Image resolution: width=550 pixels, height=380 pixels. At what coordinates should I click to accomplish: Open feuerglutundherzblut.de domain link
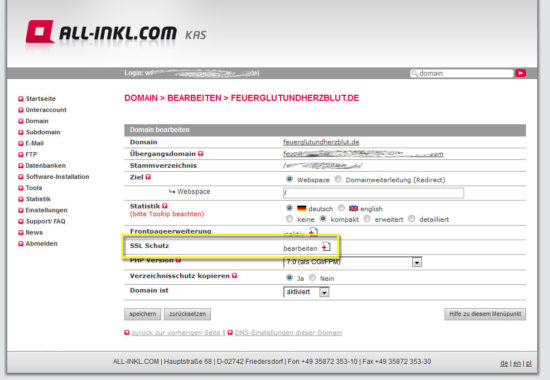(x=321, y=142)
